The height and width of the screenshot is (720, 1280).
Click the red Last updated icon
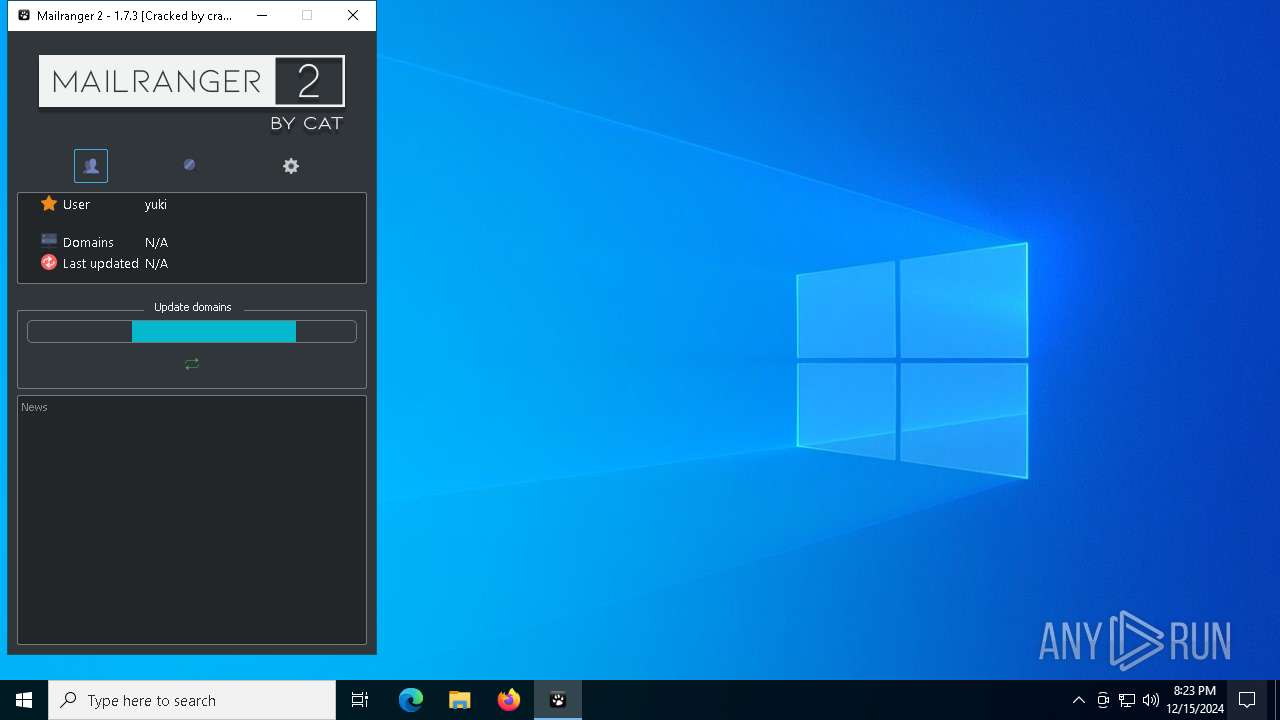(x=49, y=262)
